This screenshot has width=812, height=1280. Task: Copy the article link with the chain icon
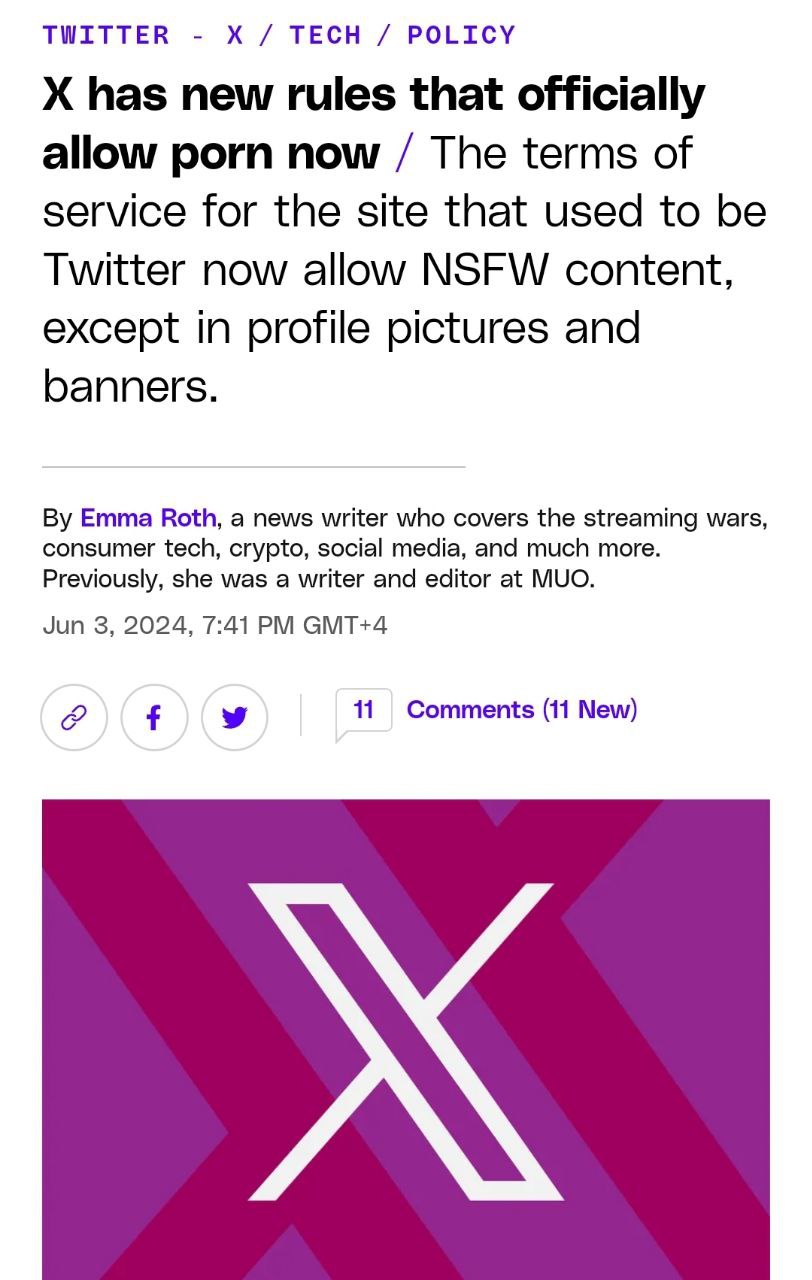(74, 717)
